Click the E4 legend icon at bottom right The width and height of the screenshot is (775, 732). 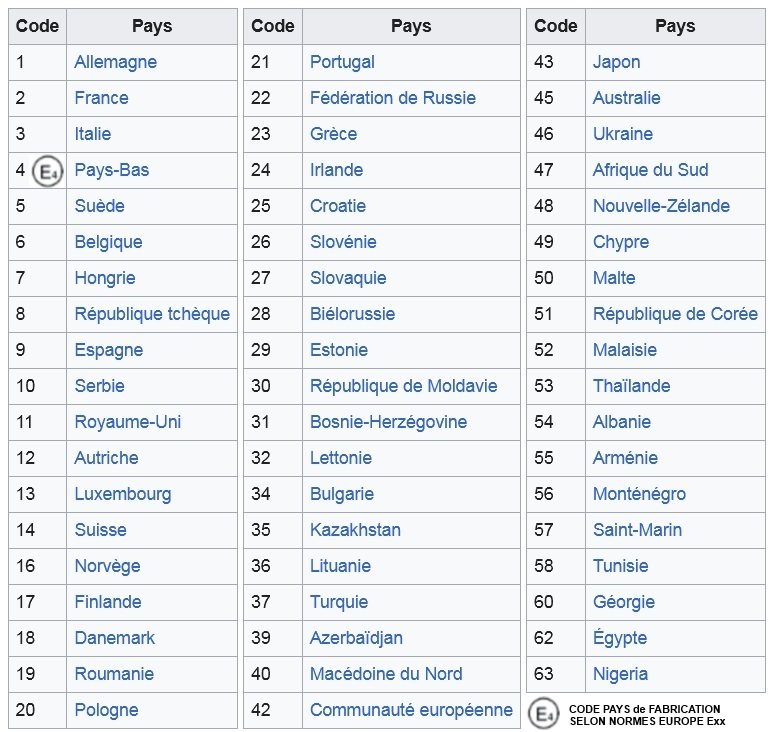tap(543, 714)
